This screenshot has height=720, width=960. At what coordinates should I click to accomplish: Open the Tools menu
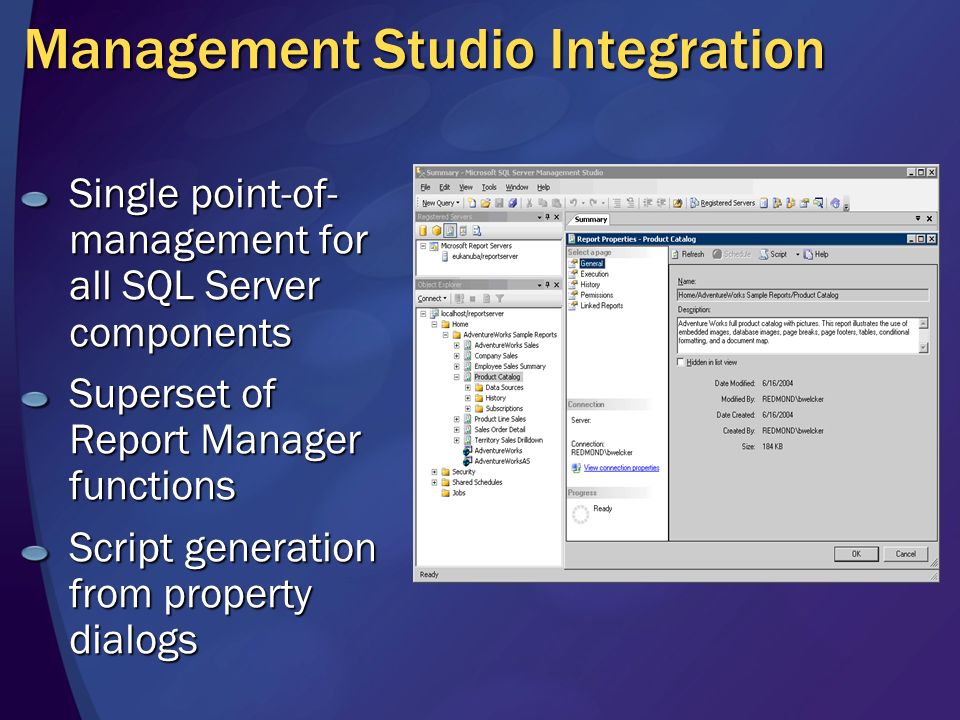[x=489, y=187]
